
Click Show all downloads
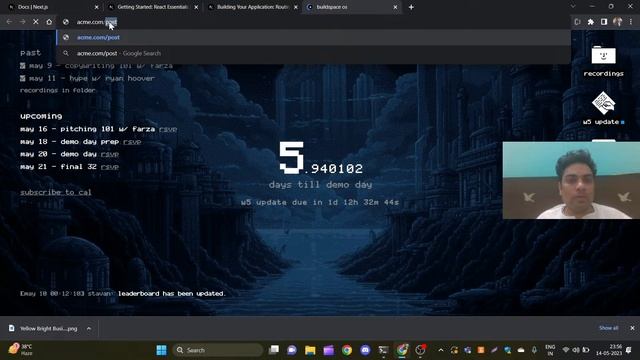click(608, 328)
